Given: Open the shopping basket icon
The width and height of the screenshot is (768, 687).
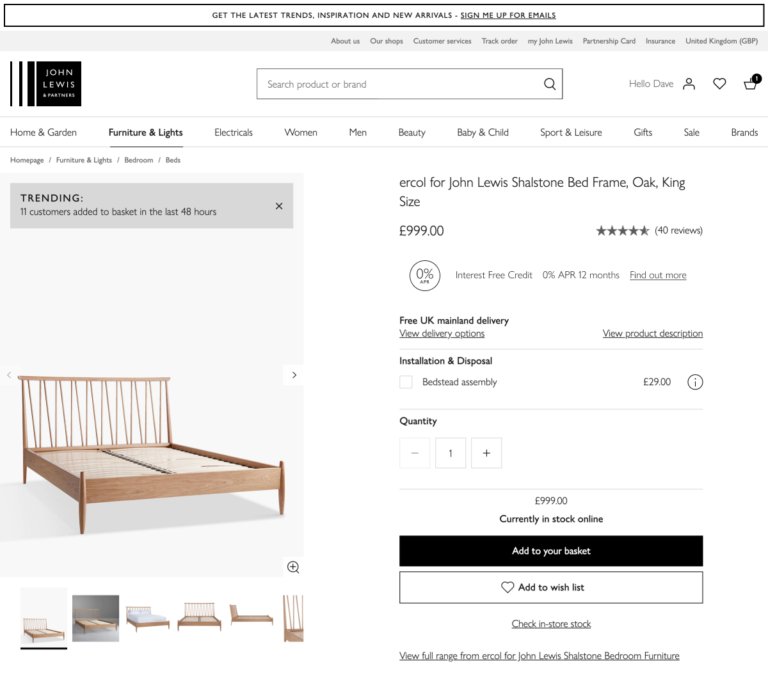Looking at the screenshot, I should click(x=751, y=82).
